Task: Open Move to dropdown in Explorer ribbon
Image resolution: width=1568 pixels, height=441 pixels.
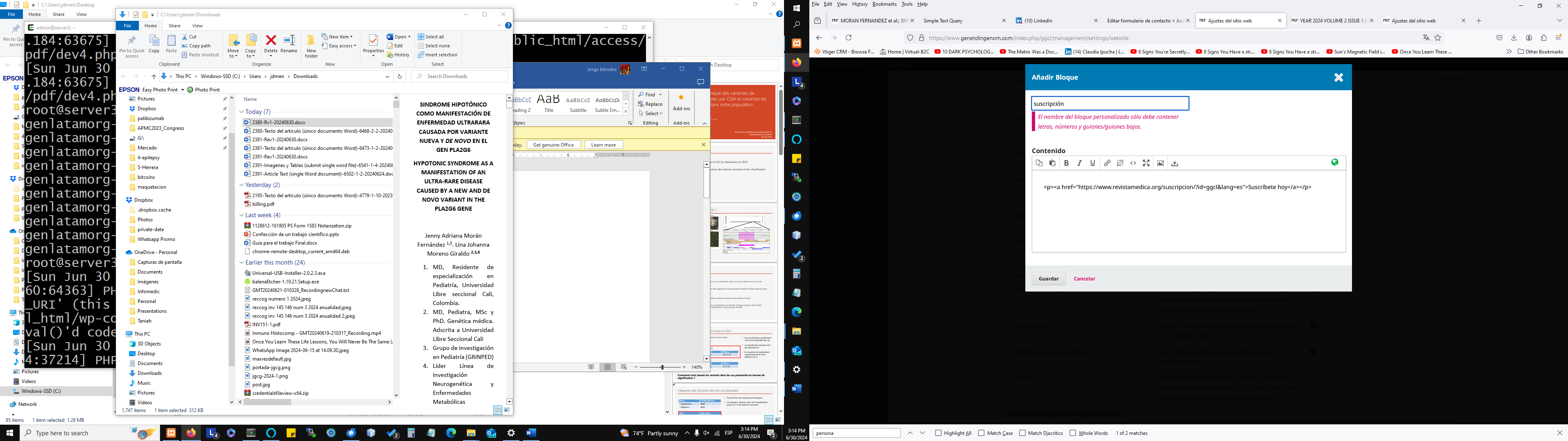Action: coord(233,46)
